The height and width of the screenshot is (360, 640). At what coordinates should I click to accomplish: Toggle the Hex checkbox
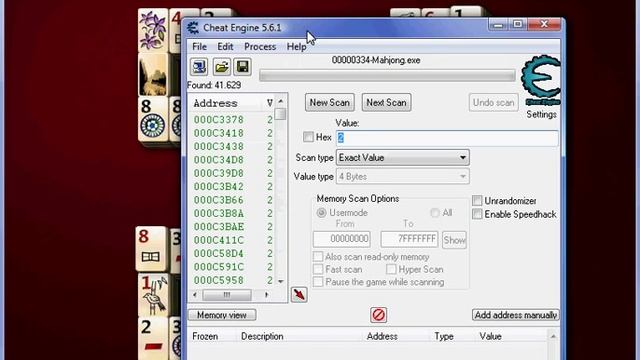(308, 137)
